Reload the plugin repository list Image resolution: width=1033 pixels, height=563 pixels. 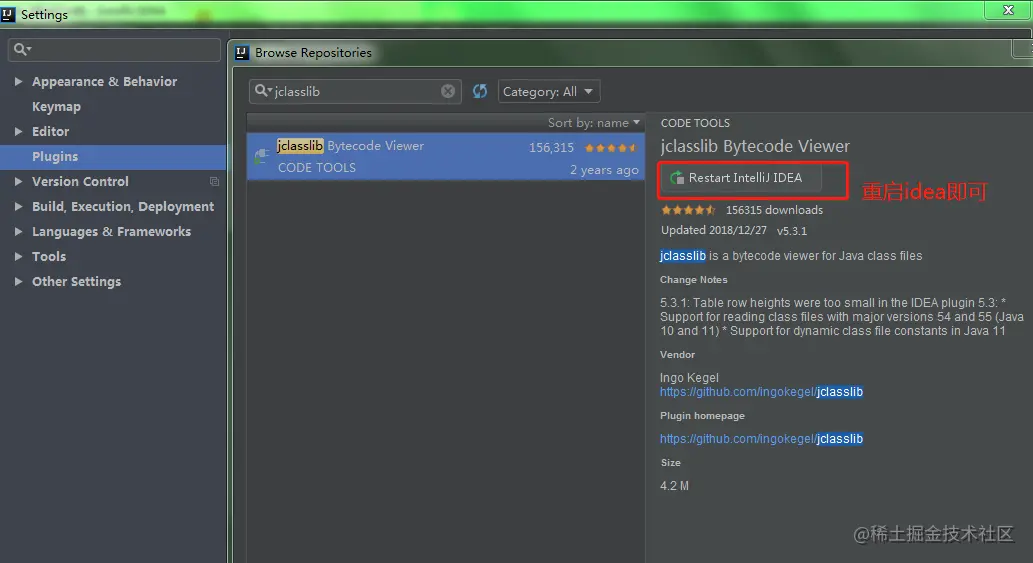[x=480, y=91]
